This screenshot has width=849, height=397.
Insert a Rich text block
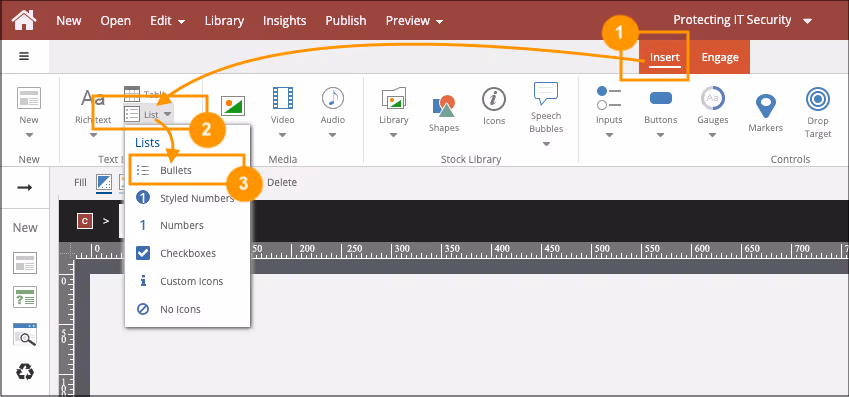(93, 107)
